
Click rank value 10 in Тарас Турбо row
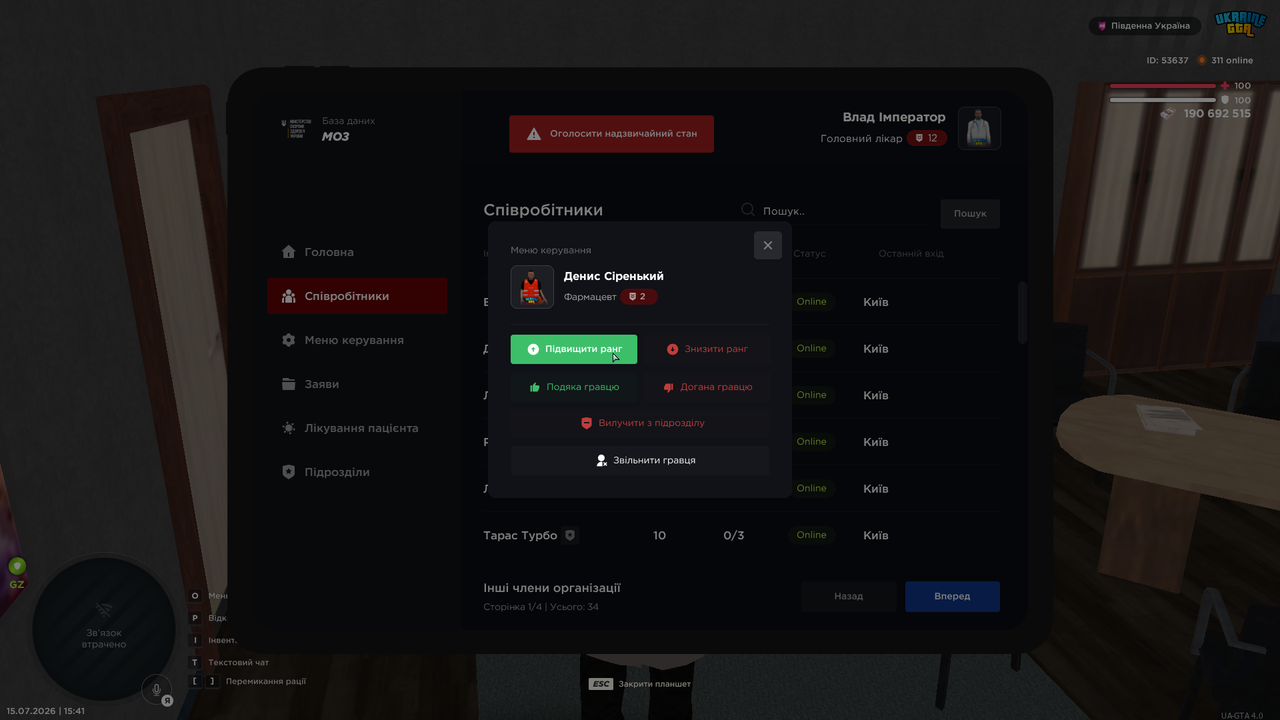(x=659, y=535)
